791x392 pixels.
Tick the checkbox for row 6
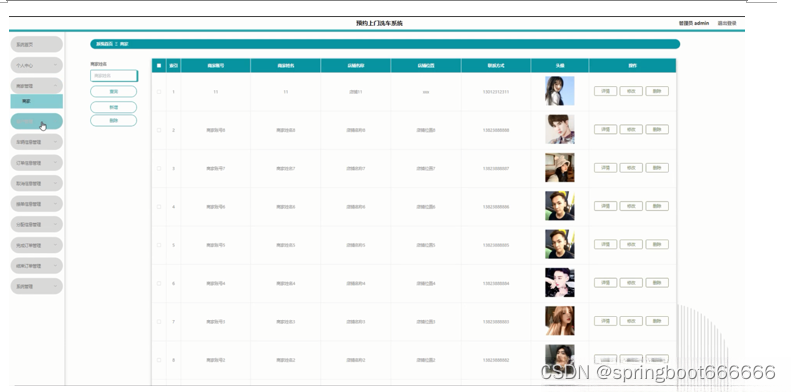coord(159,284)
